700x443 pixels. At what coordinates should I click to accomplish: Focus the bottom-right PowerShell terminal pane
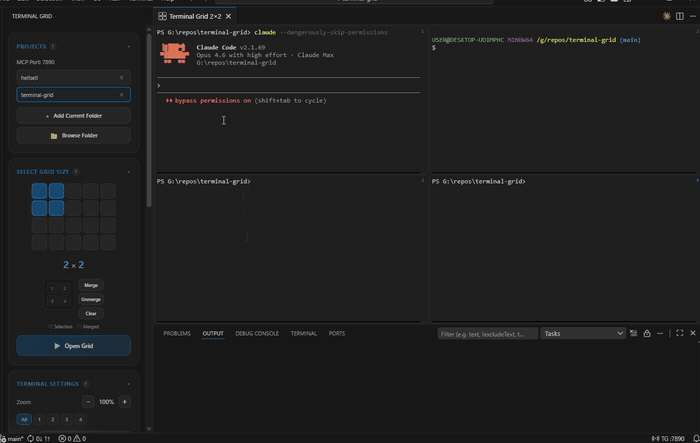click(563, 248)
